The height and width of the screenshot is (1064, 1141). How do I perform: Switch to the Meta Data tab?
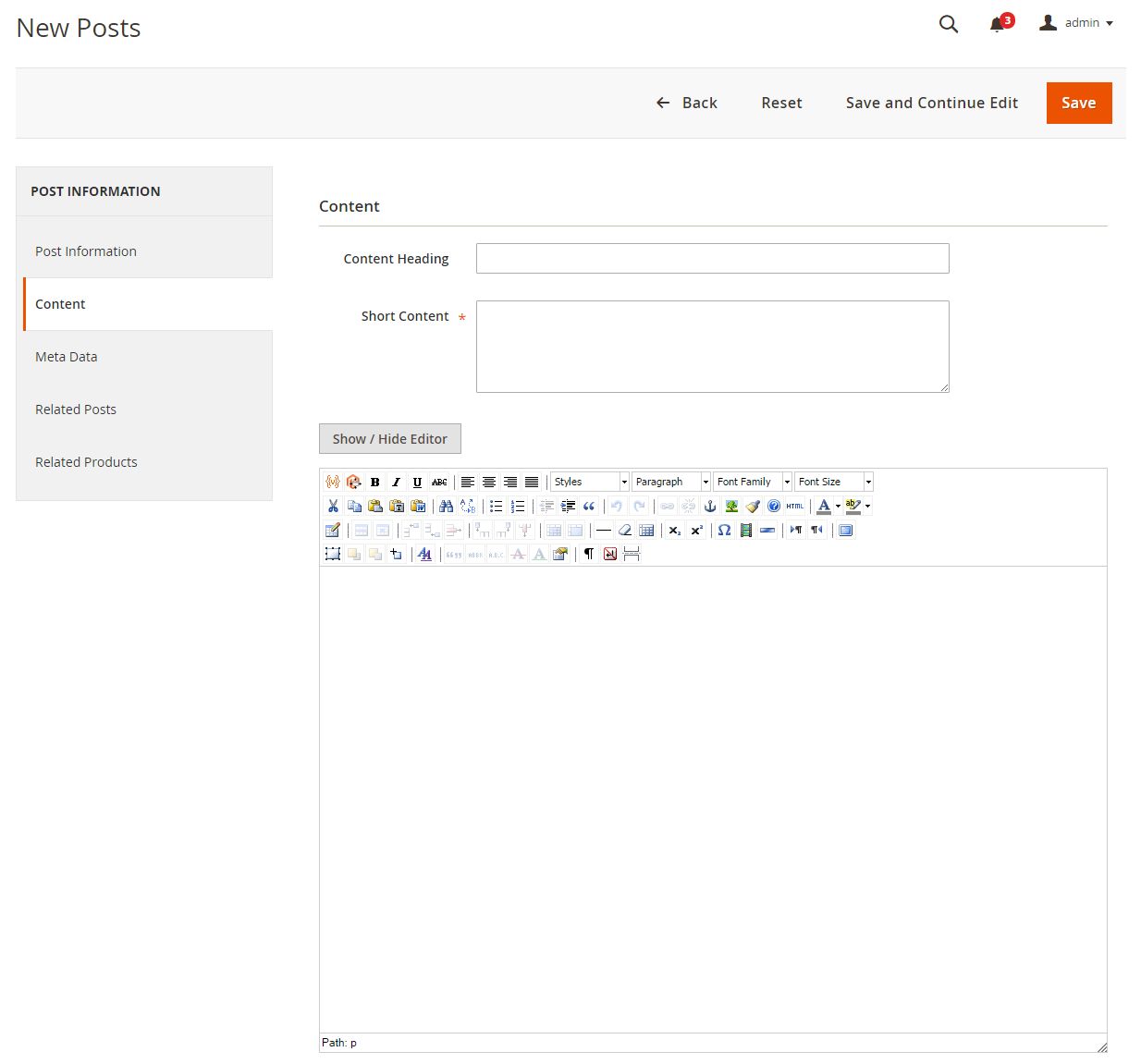point(67,357)
